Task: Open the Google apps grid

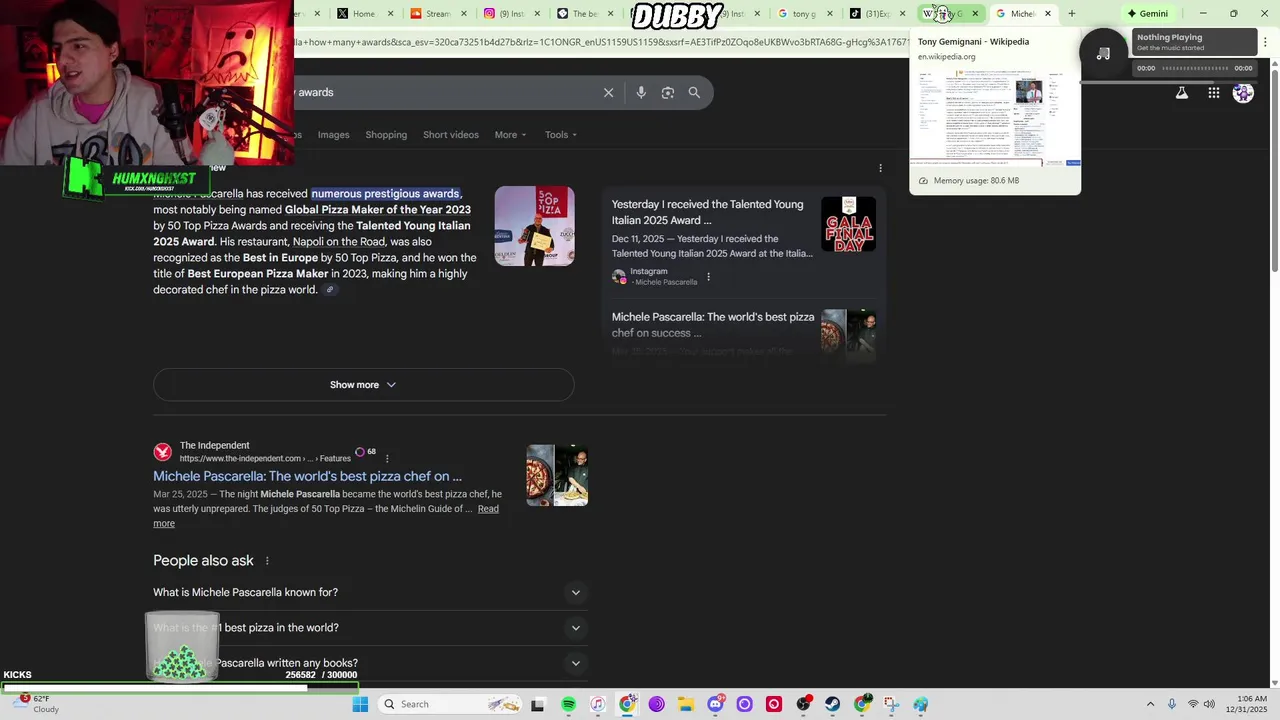Action: tap(1213, 93)
